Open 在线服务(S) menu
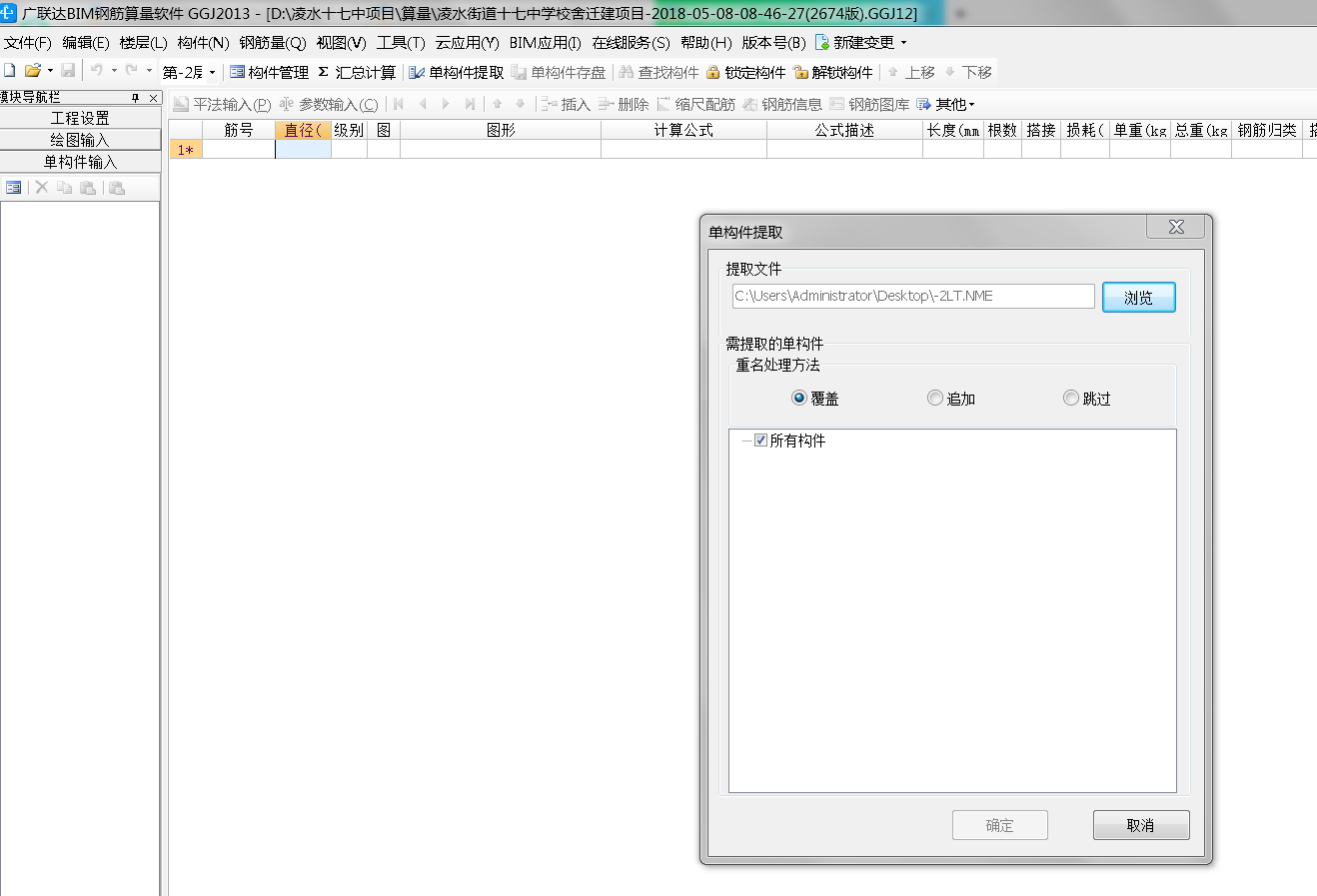This screenshot has width=1317, height=896. (x=631, y=43)
